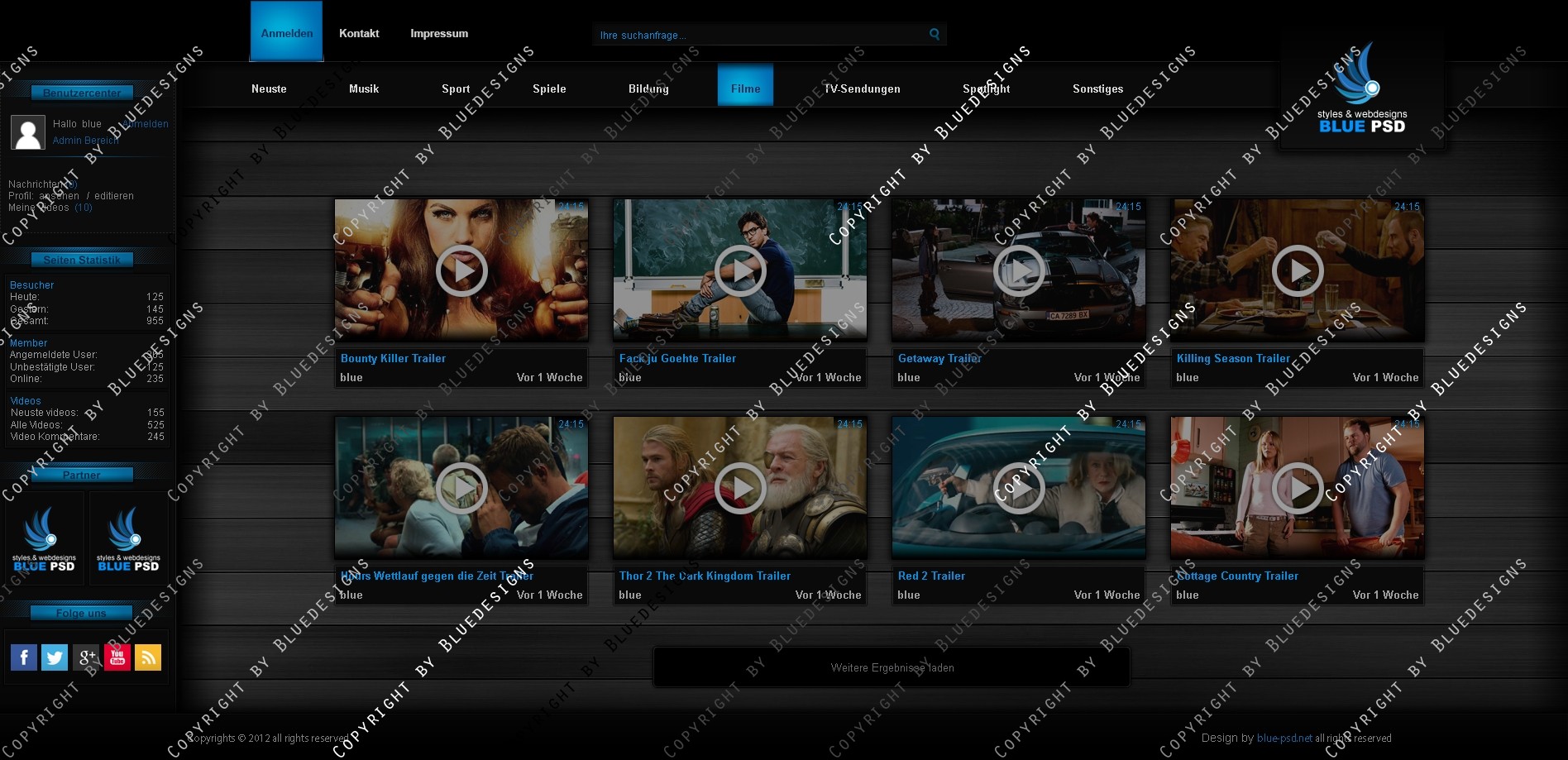
Task: Play the Getaway Trailer video
Action: tap(1019, 270)
